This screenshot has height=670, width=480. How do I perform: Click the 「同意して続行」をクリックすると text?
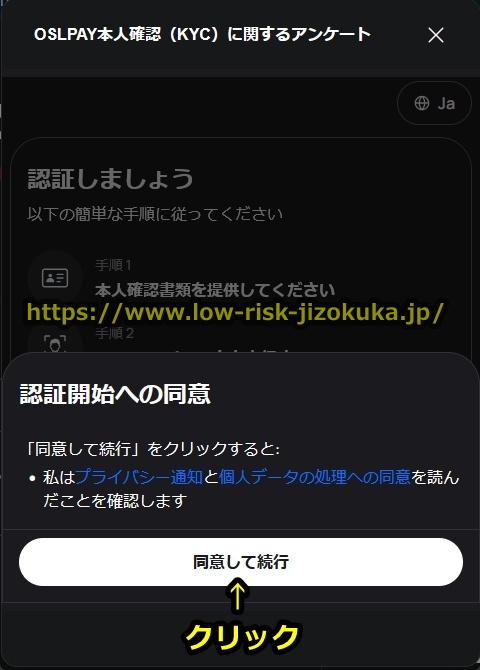tap(153, 449)
